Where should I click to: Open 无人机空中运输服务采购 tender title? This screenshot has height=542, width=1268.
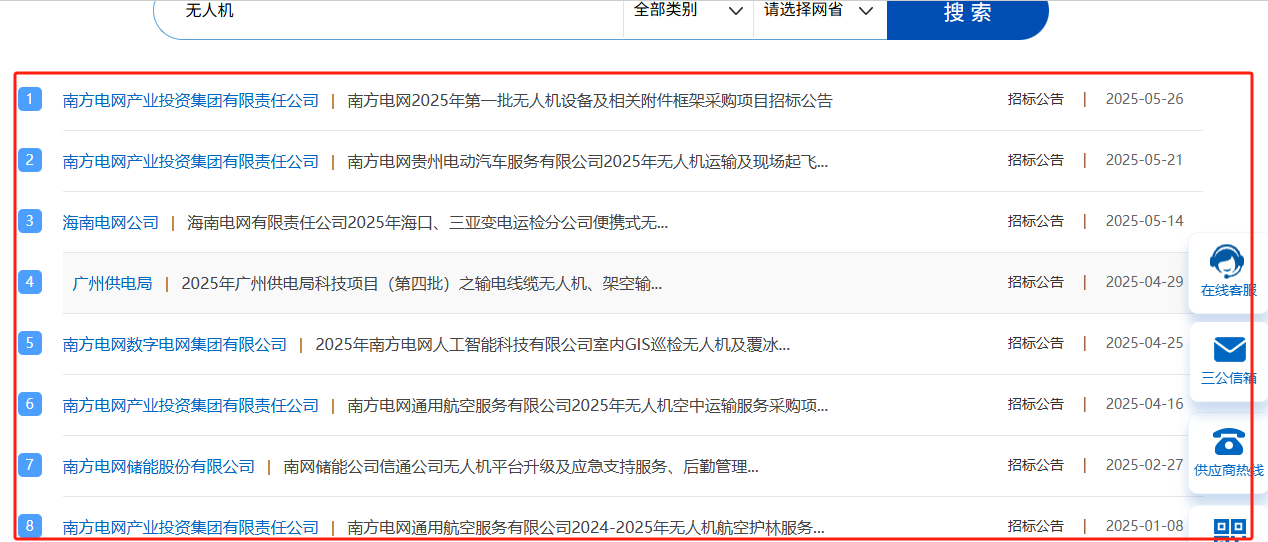(x=588, y=405)
